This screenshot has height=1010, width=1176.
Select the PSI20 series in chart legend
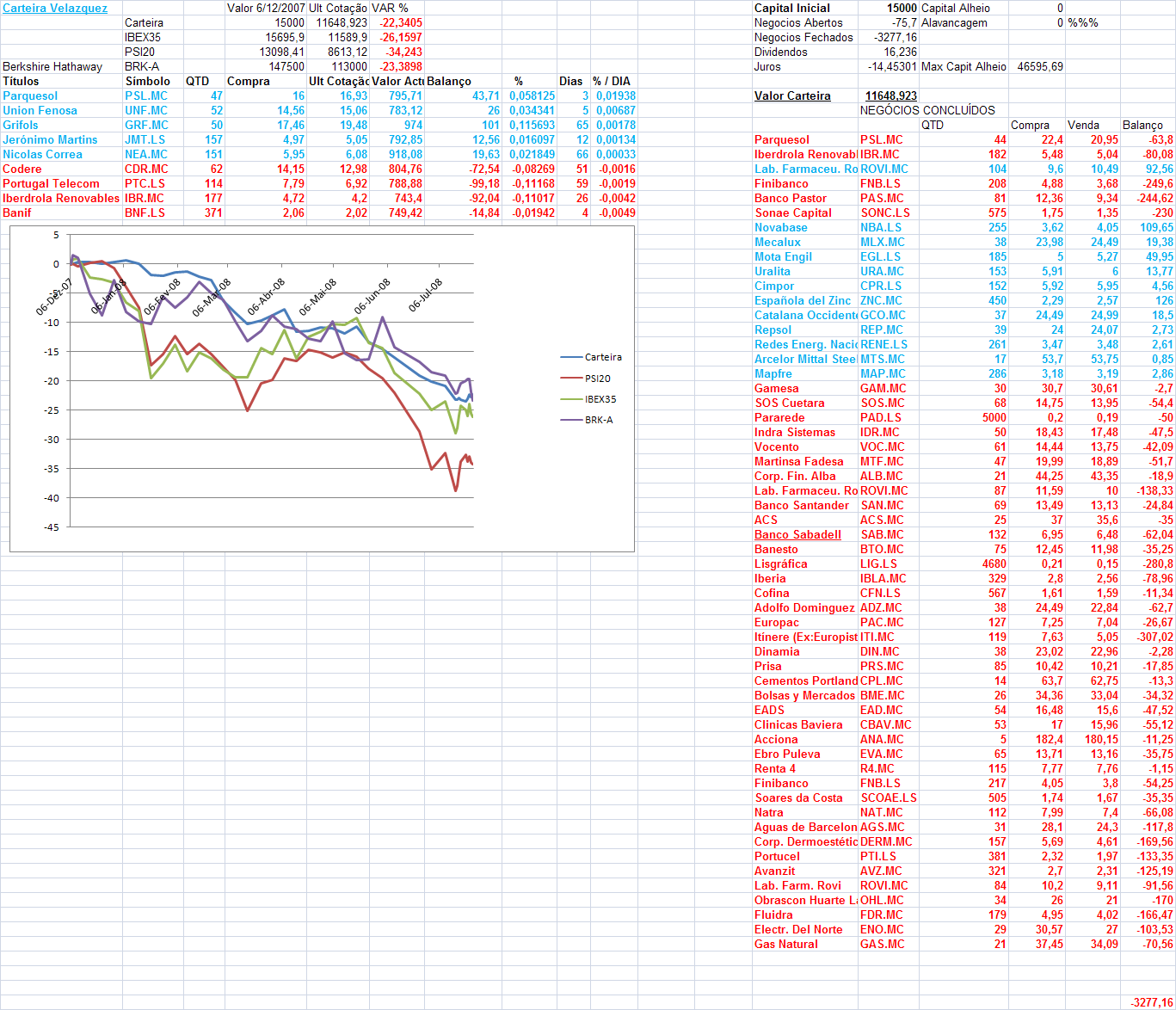pyautogui.click(x=587, y=379)
